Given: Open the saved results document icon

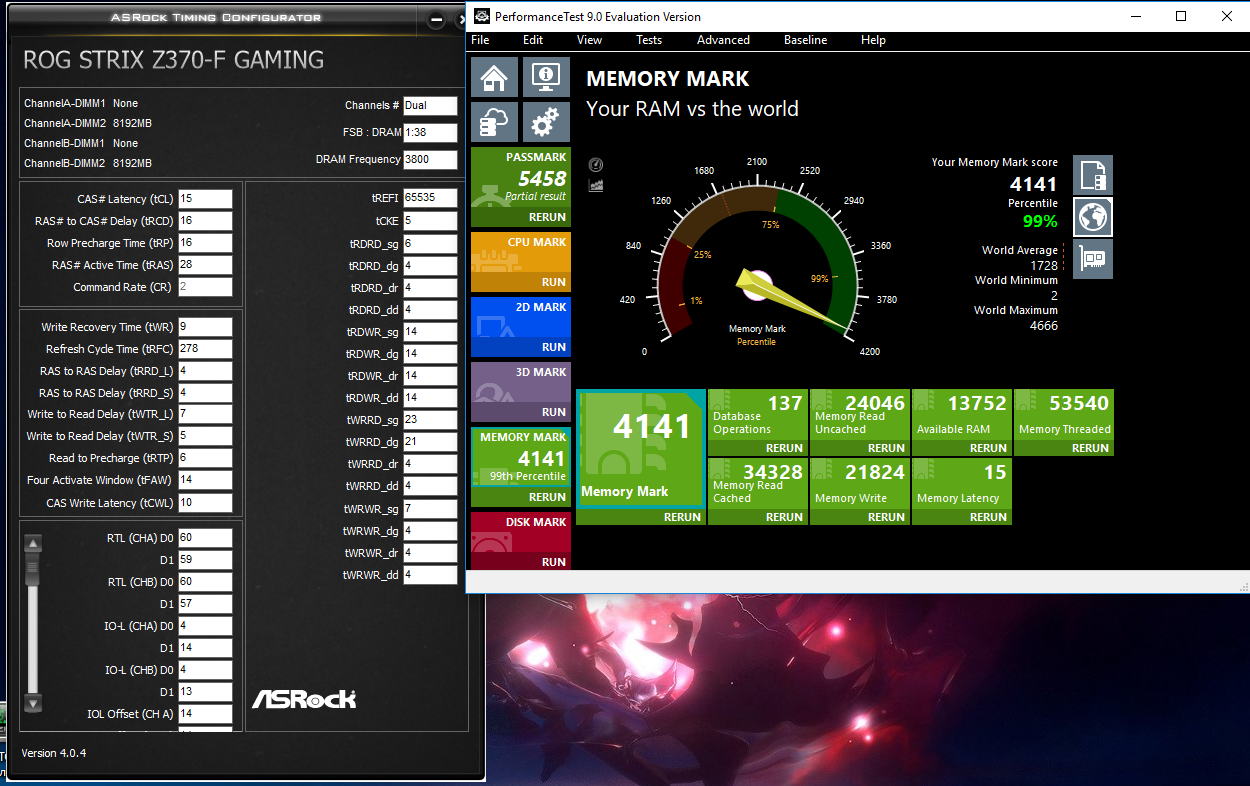Looking at the screenshot, I should pyautogui.click(x=1093, y=175).
